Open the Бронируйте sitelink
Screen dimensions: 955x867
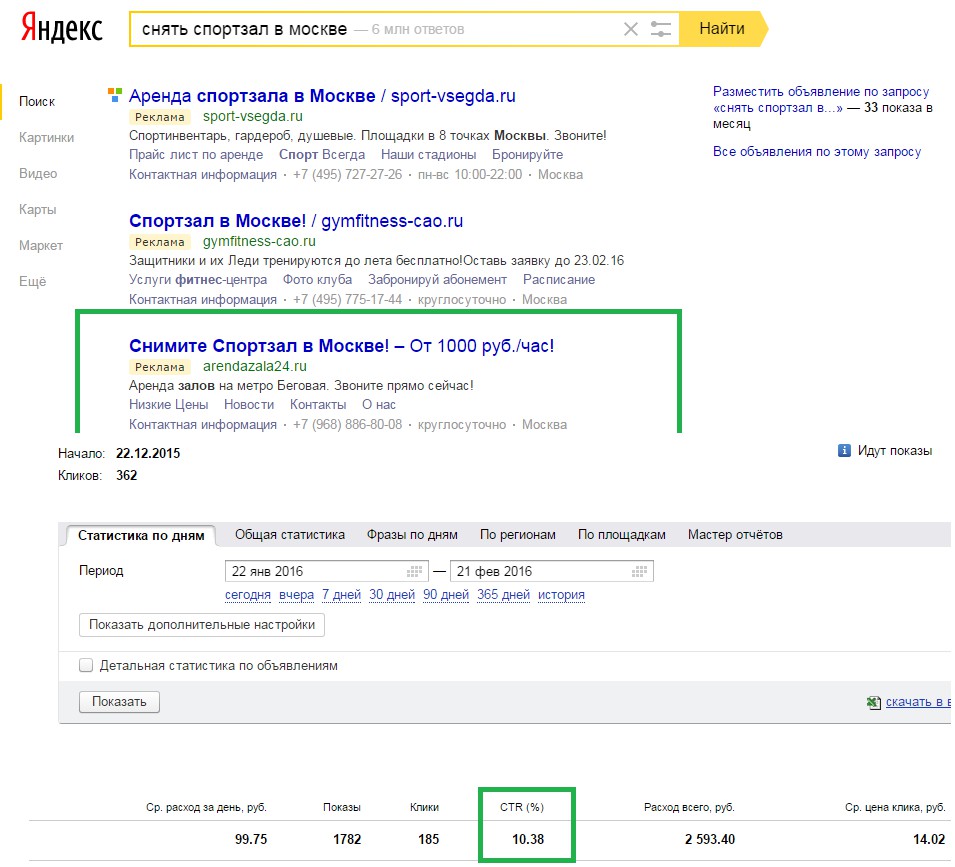tap(527, 155)
